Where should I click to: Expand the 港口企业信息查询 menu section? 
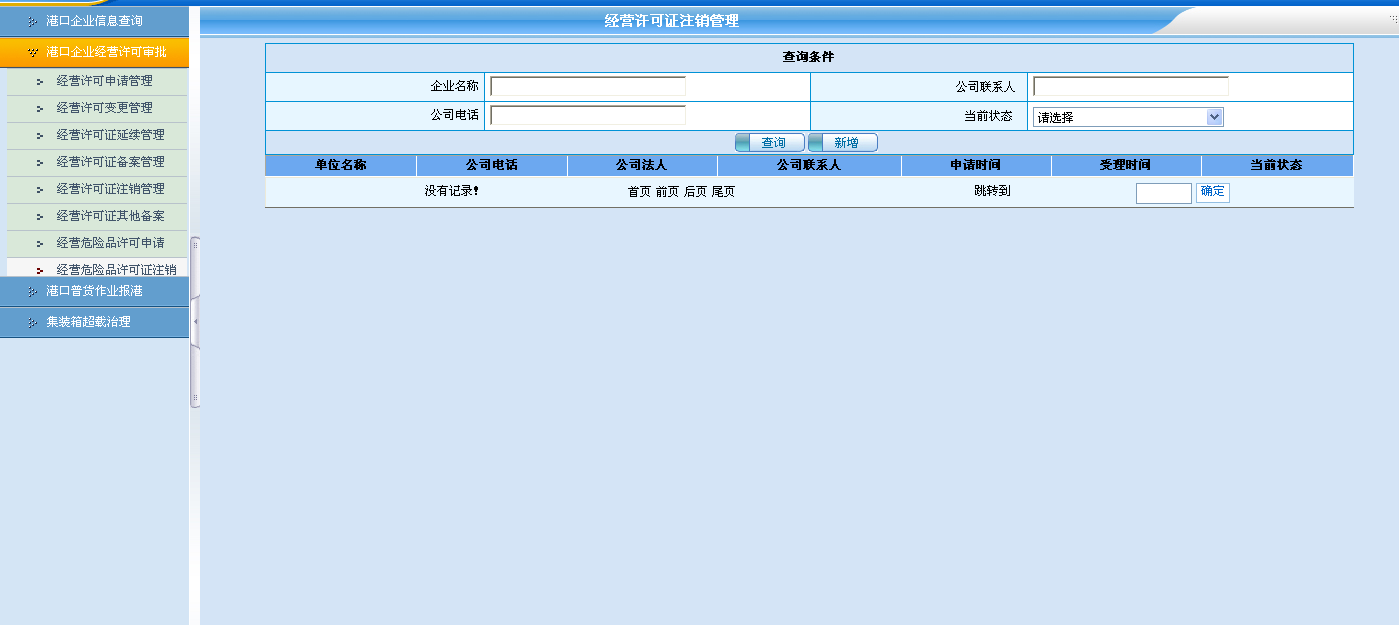pyautogui.click(x=94, y=21)
